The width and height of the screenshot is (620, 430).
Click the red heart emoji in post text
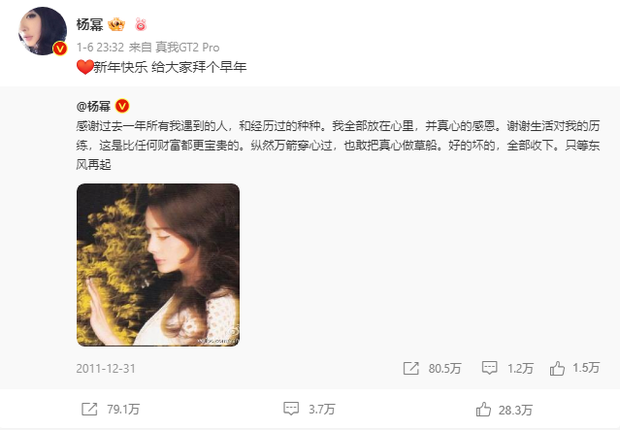click(85, 67)
